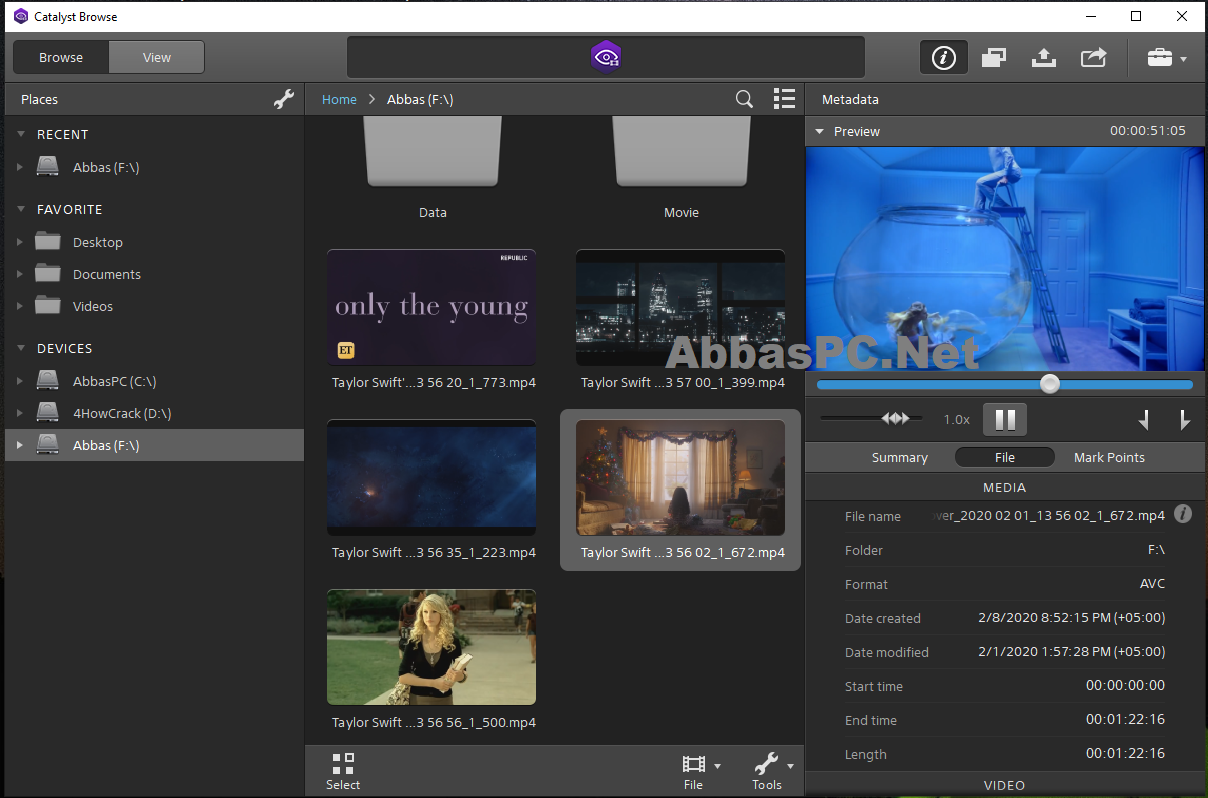
Task: Open the File filmstrip menu
Action: (700, 765)
